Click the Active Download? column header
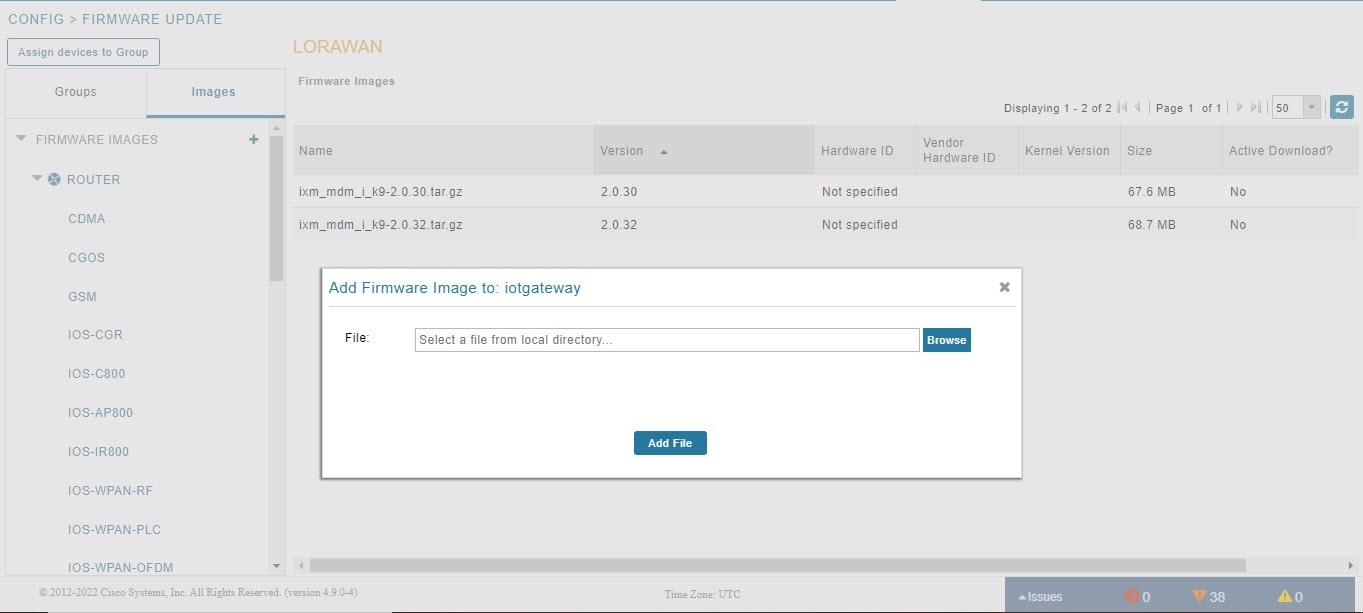Viewport: 1363px width, 613px height. [1291, 151]
